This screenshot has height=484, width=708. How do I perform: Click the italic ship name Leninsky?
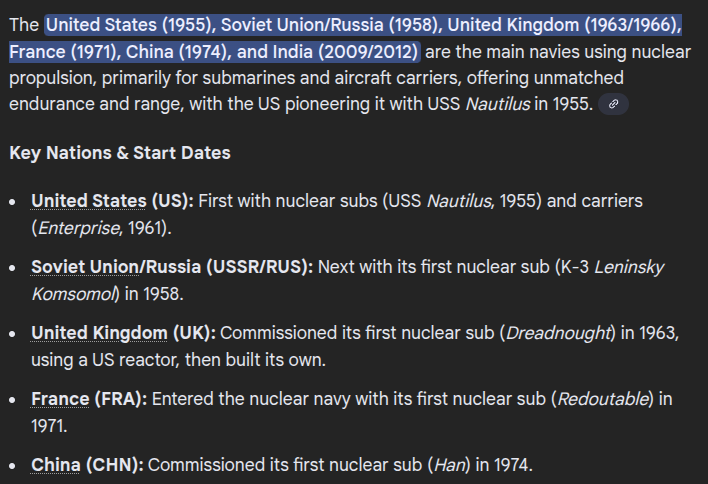tap(629, 267)
